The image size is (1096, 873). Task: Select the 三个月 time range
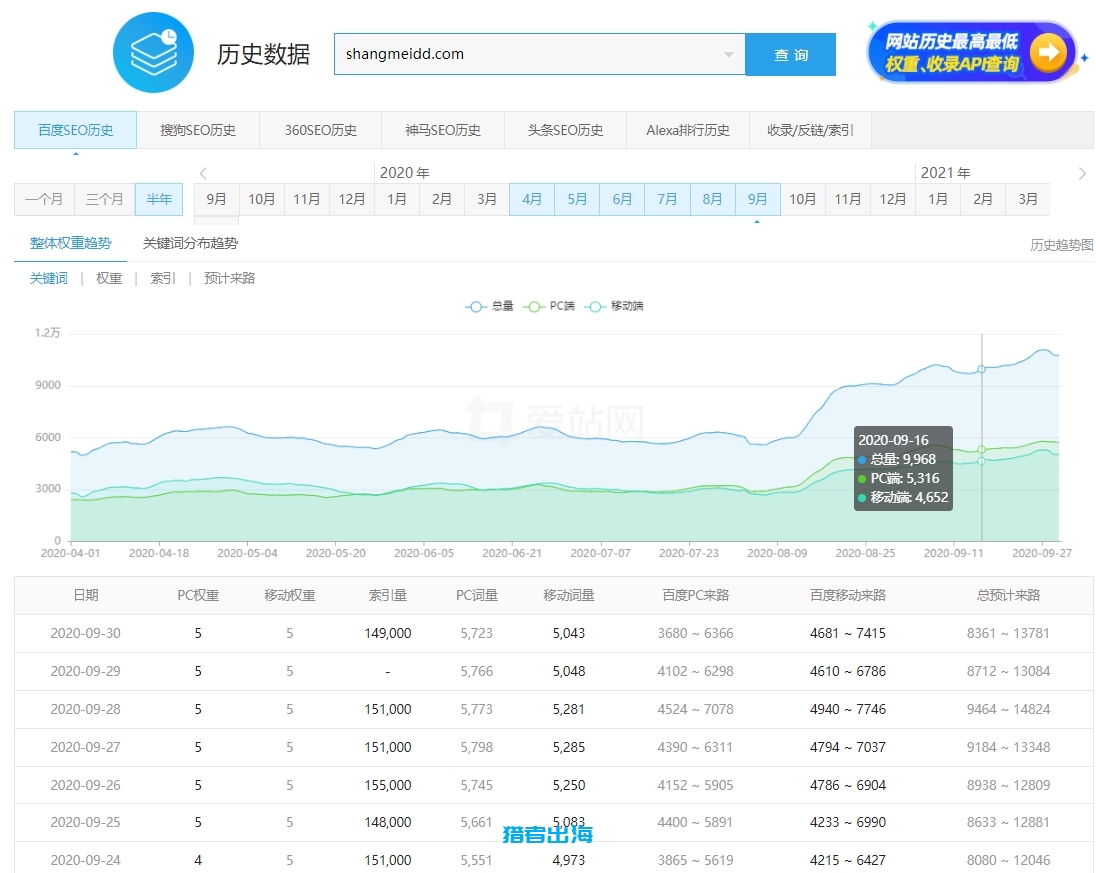coord(105,199)
